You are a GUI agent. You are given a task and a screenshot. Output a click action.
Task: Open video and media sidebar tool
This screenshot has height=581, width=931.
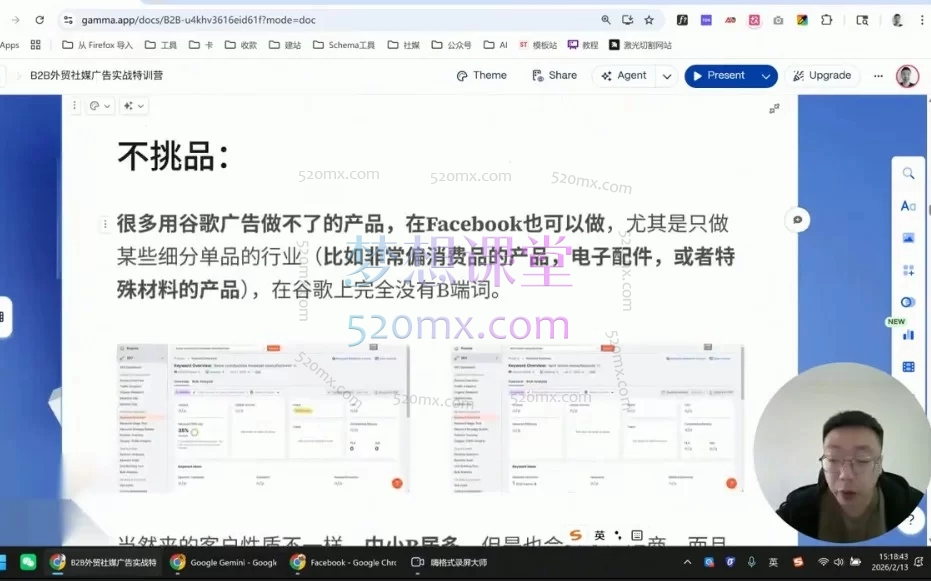pos(908,367)
